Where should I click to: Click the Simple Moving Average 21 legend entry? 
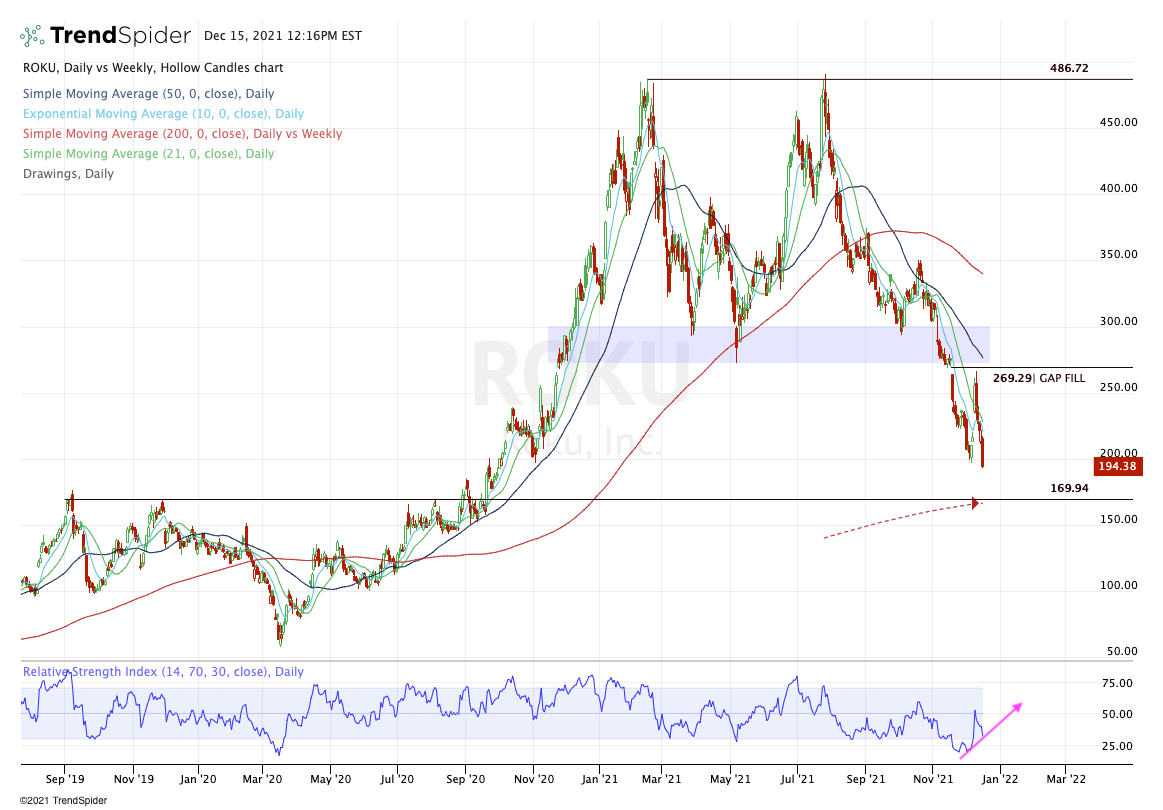coord(147,154)
